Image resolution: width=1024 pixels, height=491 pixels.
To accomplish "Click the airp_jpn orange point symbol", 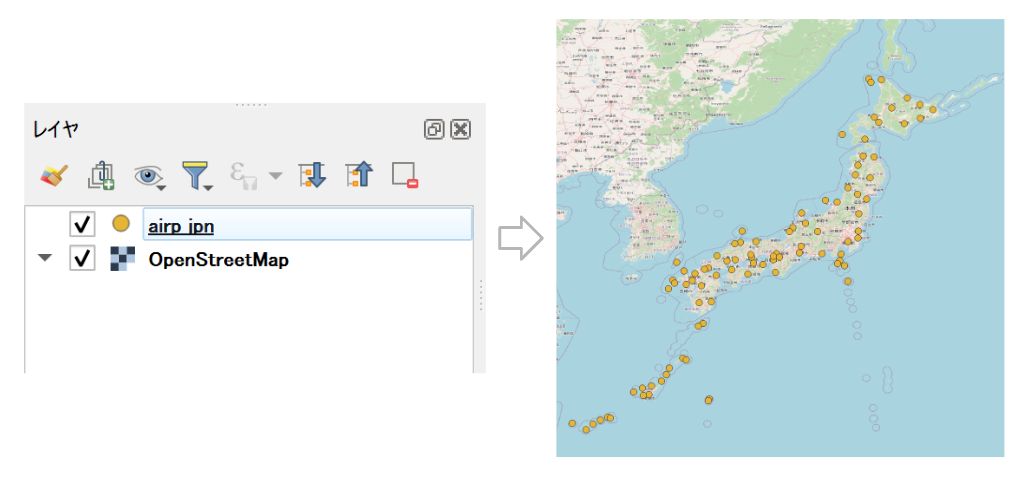I will click(121, 224).
